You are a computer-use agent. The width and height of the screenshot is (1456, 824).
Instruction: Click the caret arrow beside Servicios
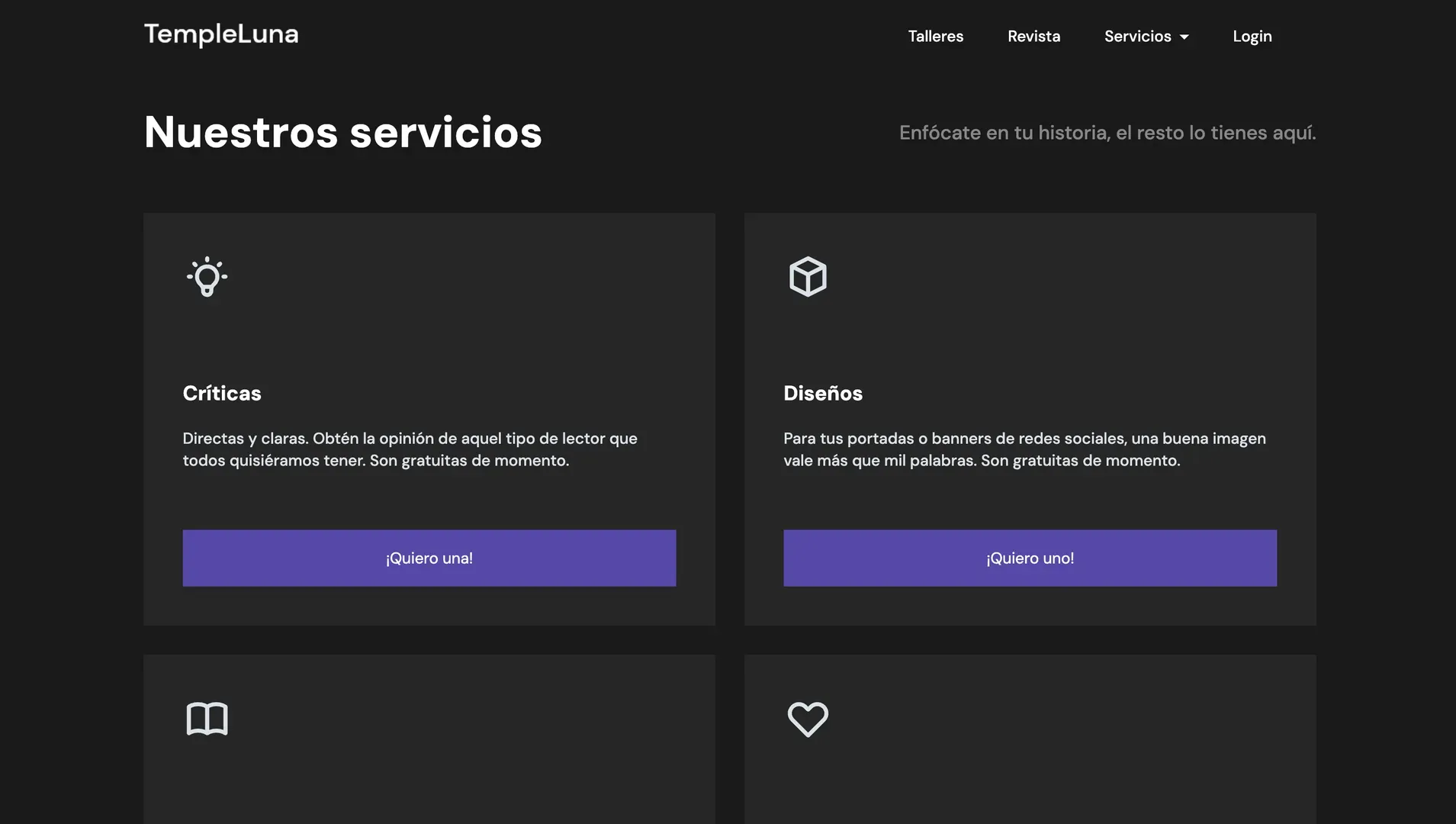point(1184,37)
